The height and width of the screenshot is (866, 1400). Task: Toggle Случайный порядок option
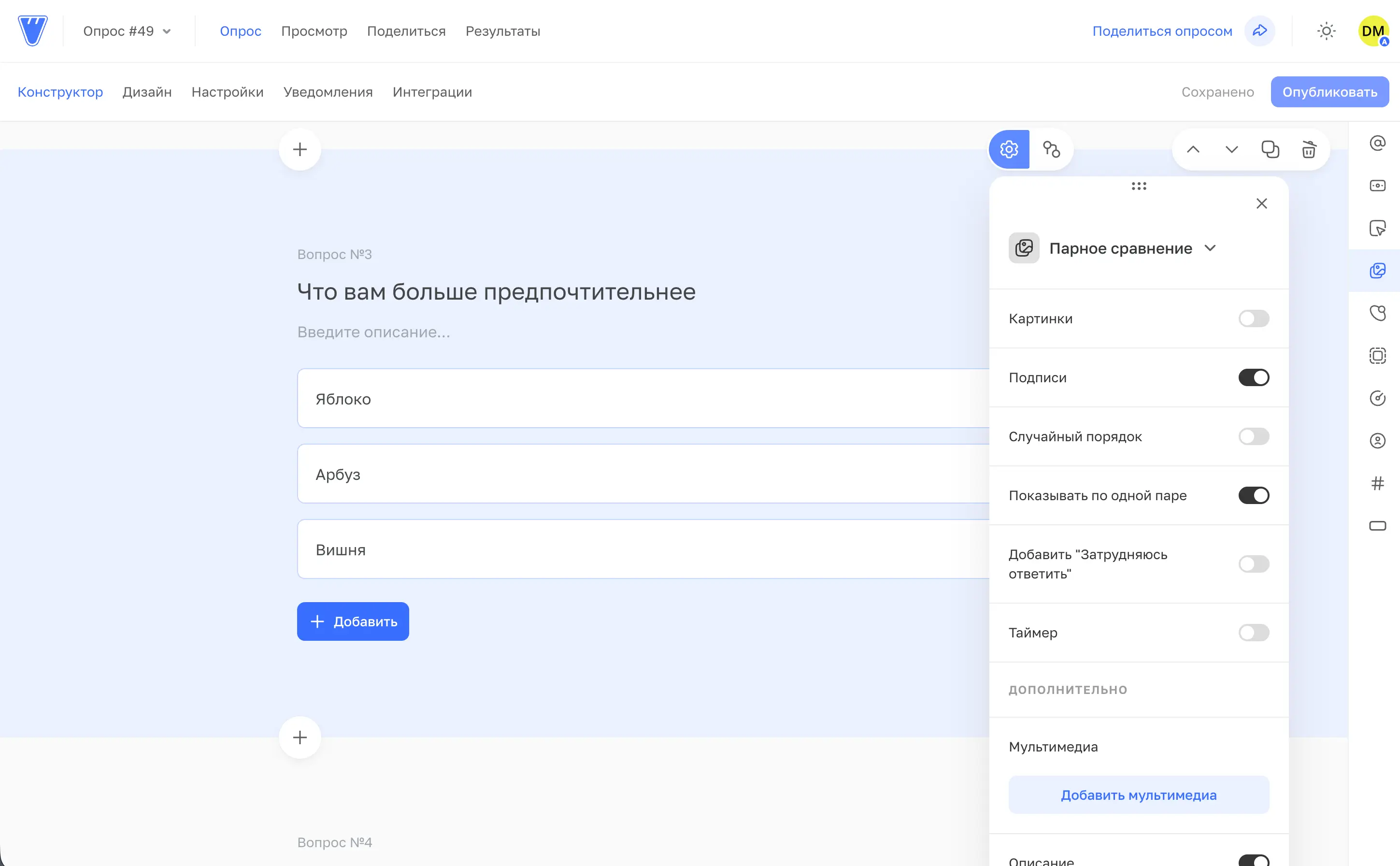click(1254, 436)
